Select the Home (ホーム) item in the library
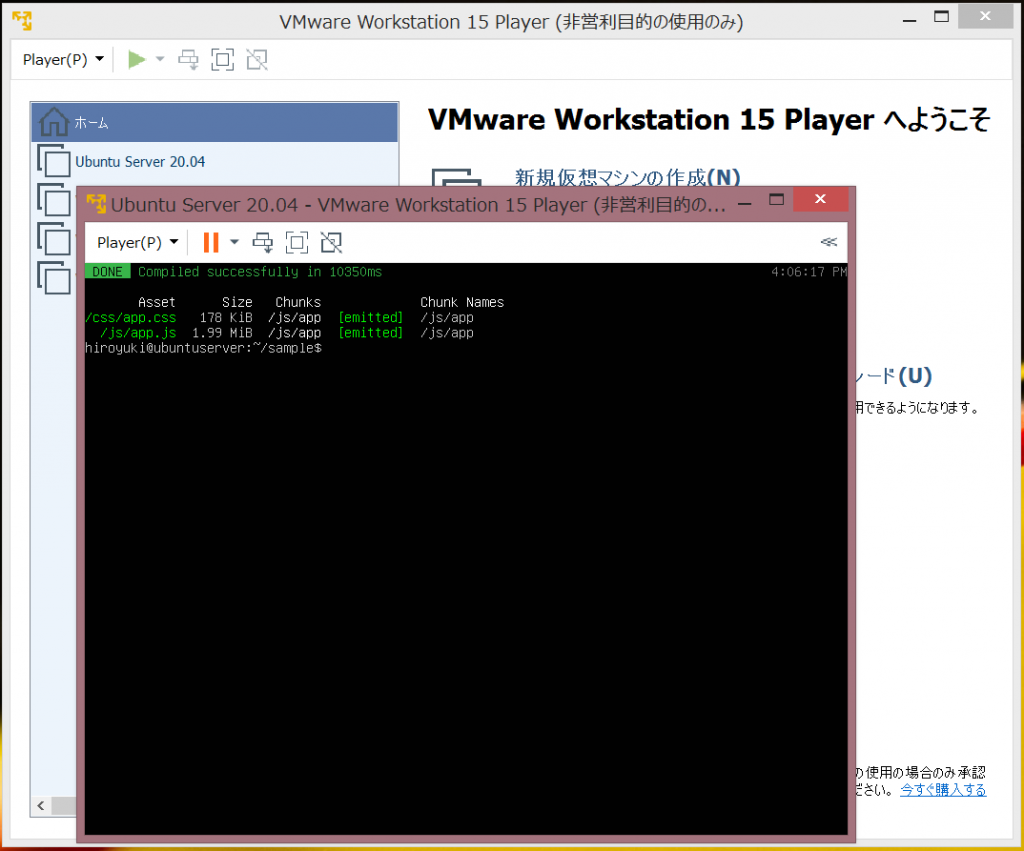The width and height of the screenshot is (1024, 851). [214, 122]
